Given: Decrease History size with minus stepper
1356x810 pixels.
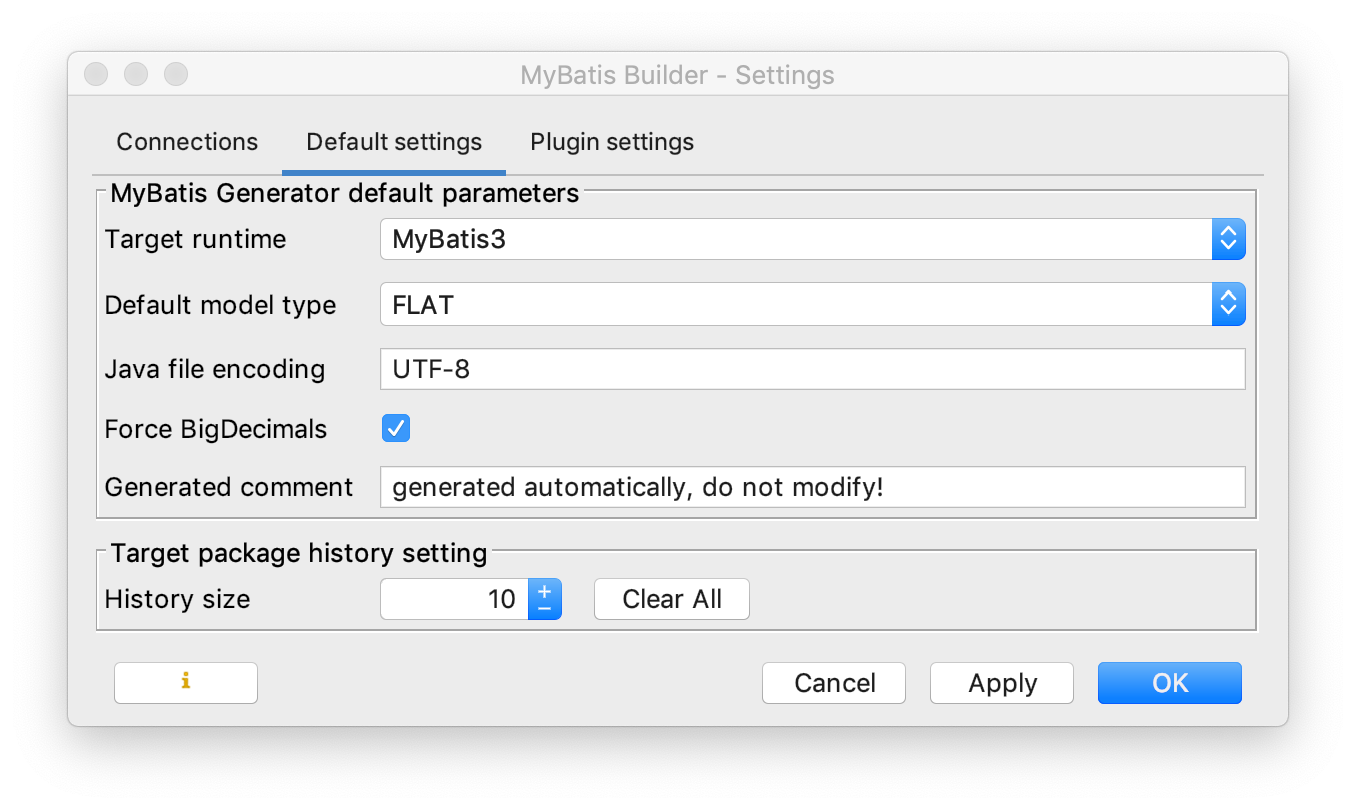Looking at the screenshot, I should [545, 608].
